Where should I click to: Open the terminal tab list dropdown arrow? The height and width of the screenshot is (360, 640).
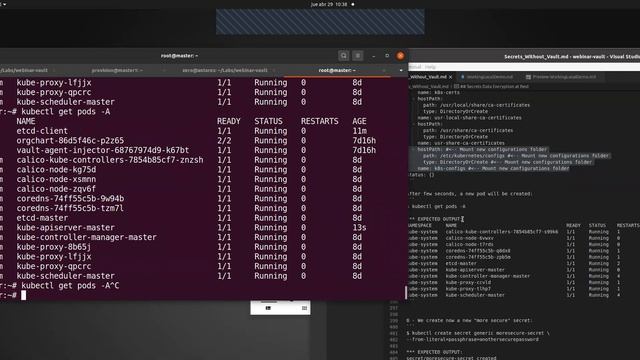pyautogui.click(x=401, y=70)
